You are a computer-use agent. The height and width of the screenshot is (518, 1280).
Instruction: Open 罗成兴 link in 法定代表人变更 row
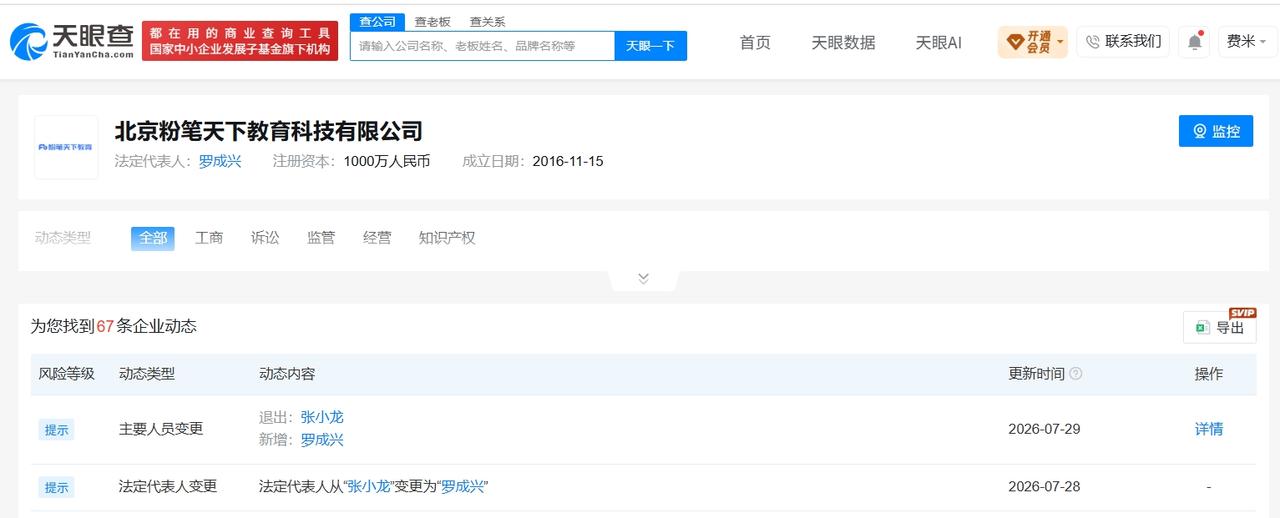pyautogui.click(x=463, y=487)
